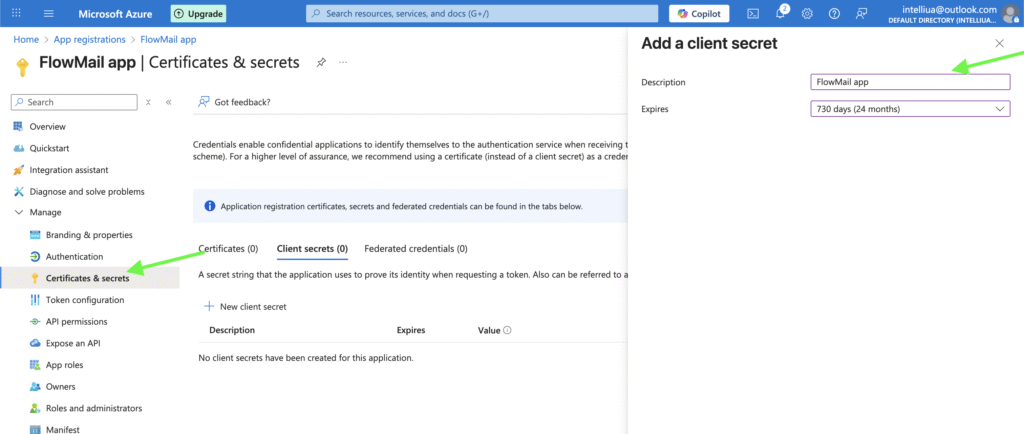
Task: Open Diagnose and solve problems
Action: [x=89, y=191]
